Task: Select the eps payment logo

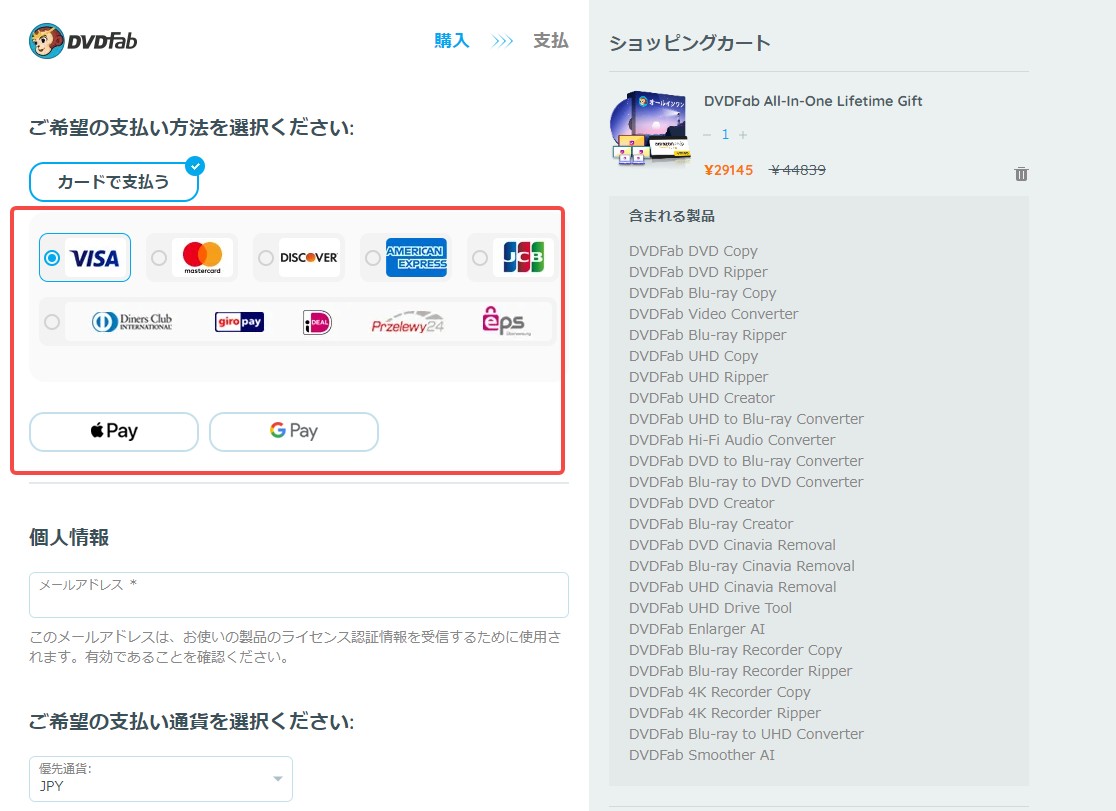Action: point(506,321)
